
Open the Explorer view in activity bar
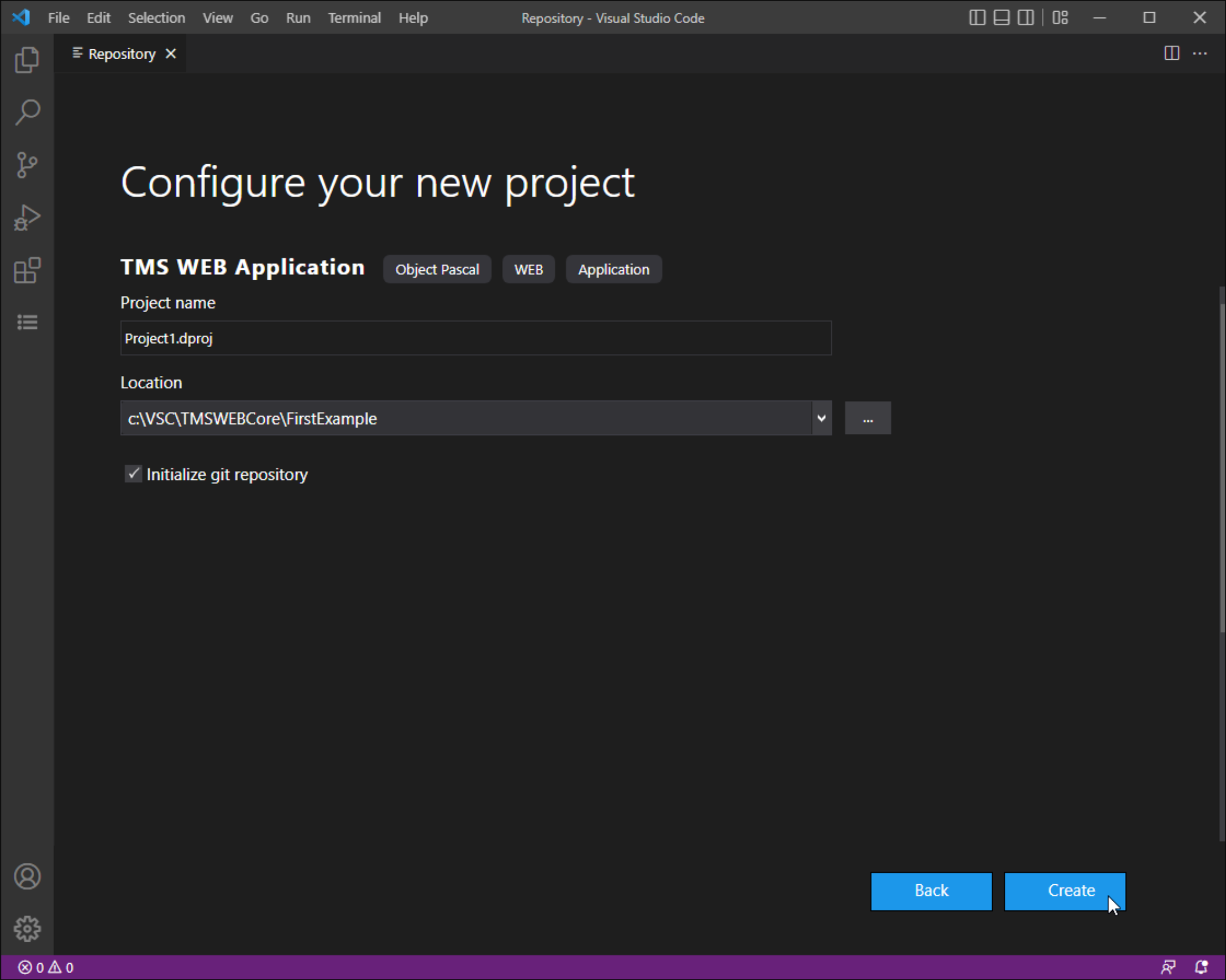point(27,60)
